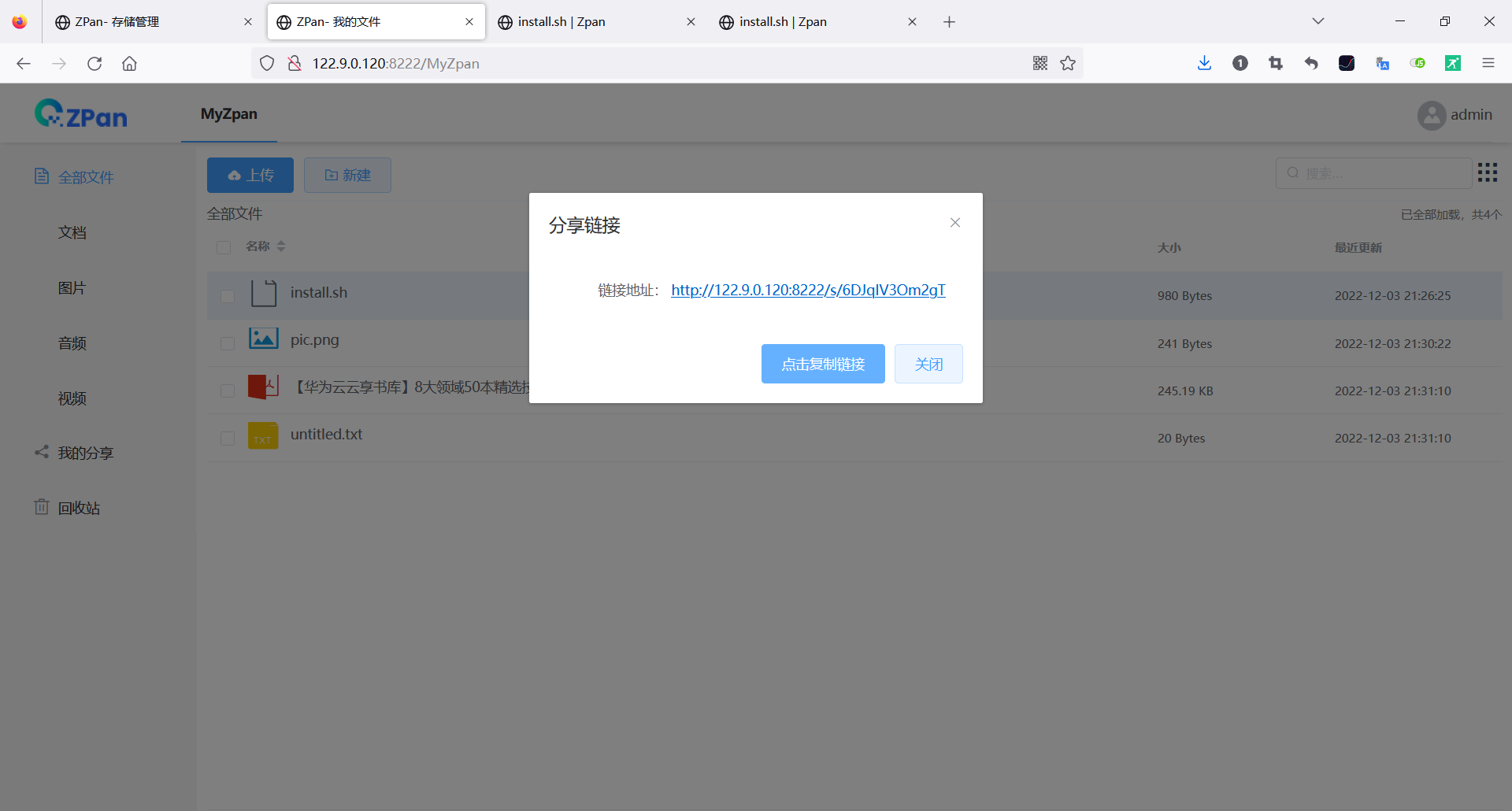The width and height of the screenshot is (1512, 811).
Task: Click the green square extension icon
Action: 1453,63
